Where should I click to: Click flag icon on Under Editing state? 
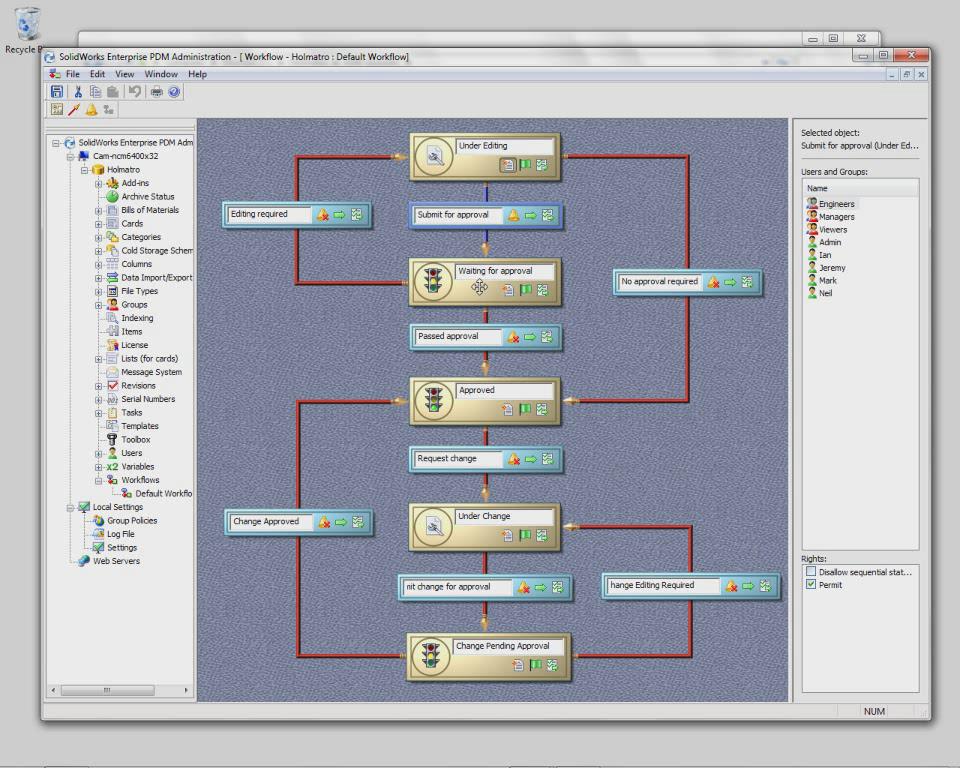pos(525,165)
